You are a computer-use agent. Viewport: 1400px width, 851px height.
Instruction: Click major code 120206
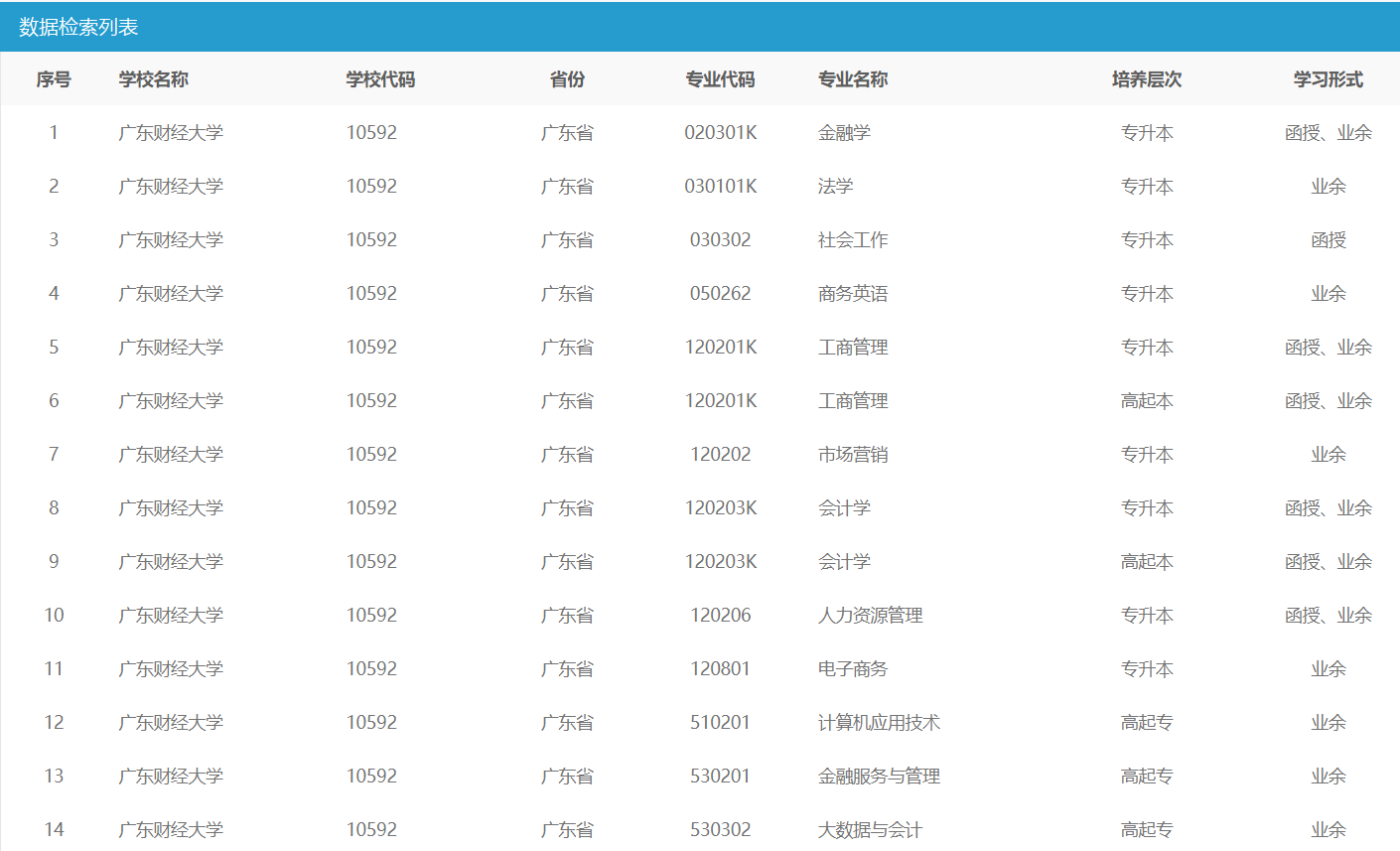pos(721,616)
